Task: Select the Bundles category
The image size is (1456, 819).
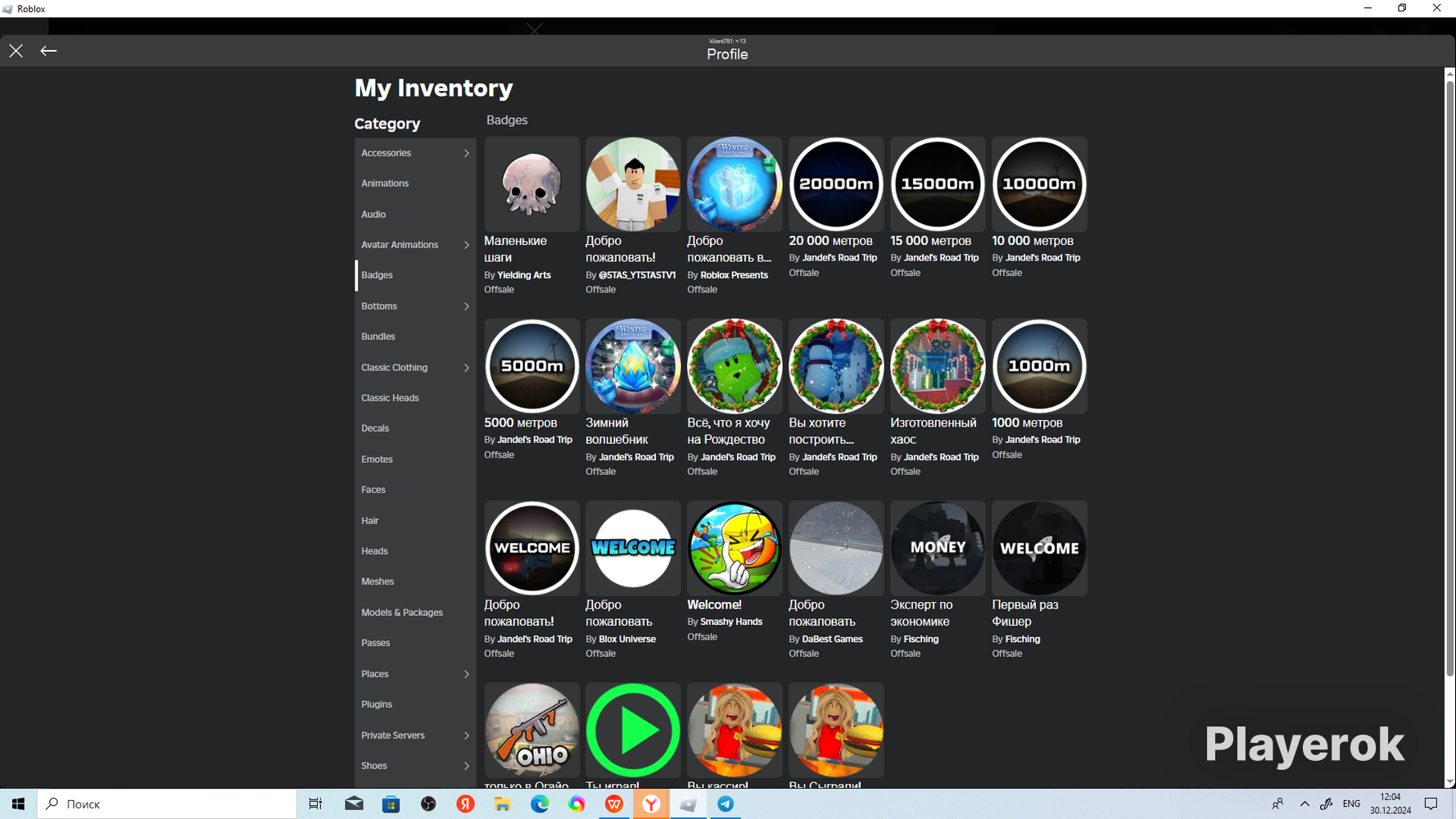Action: click(x=415, y=337)
